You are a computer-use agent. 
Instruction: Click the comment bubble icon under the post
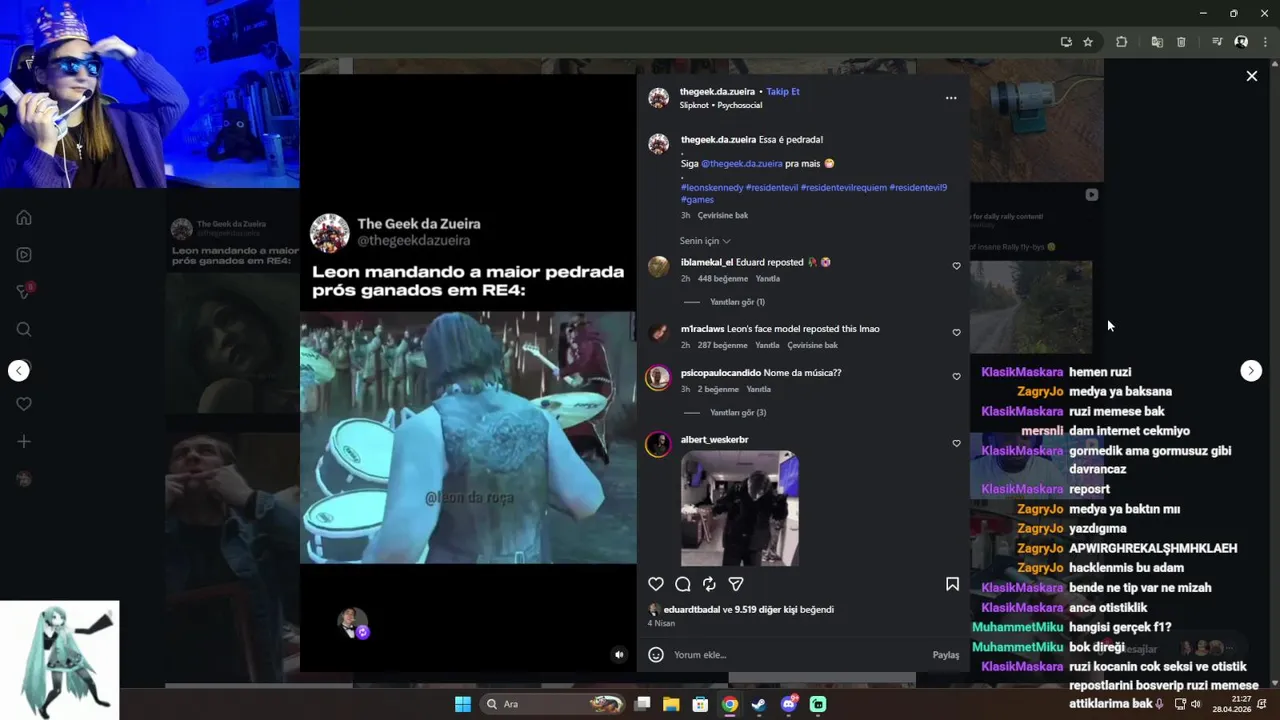(x=683, y=584)
